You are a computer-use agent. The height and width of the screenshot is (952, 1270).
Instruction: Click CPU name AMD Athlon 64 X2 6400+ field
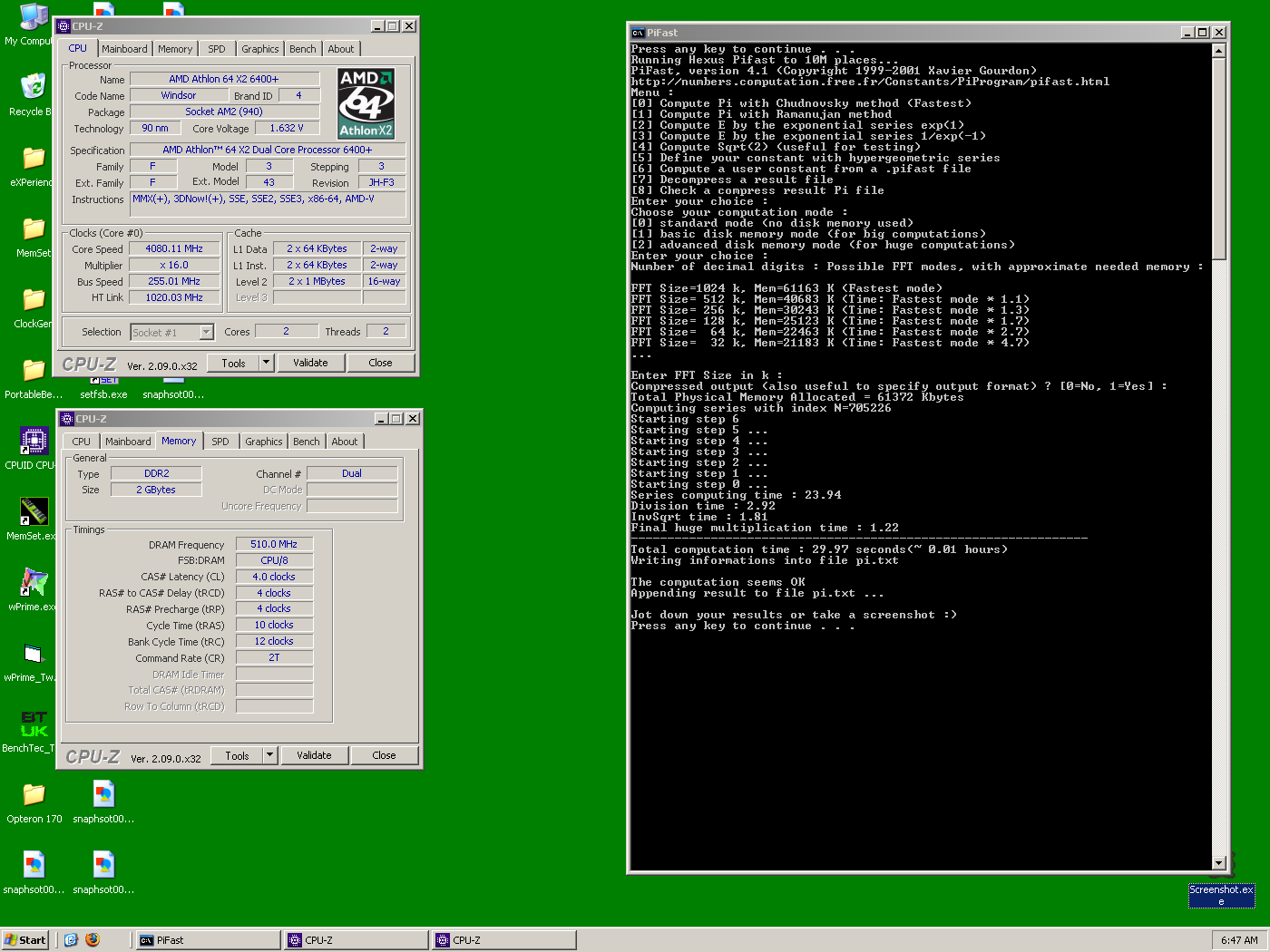click(x=224, y=79)
